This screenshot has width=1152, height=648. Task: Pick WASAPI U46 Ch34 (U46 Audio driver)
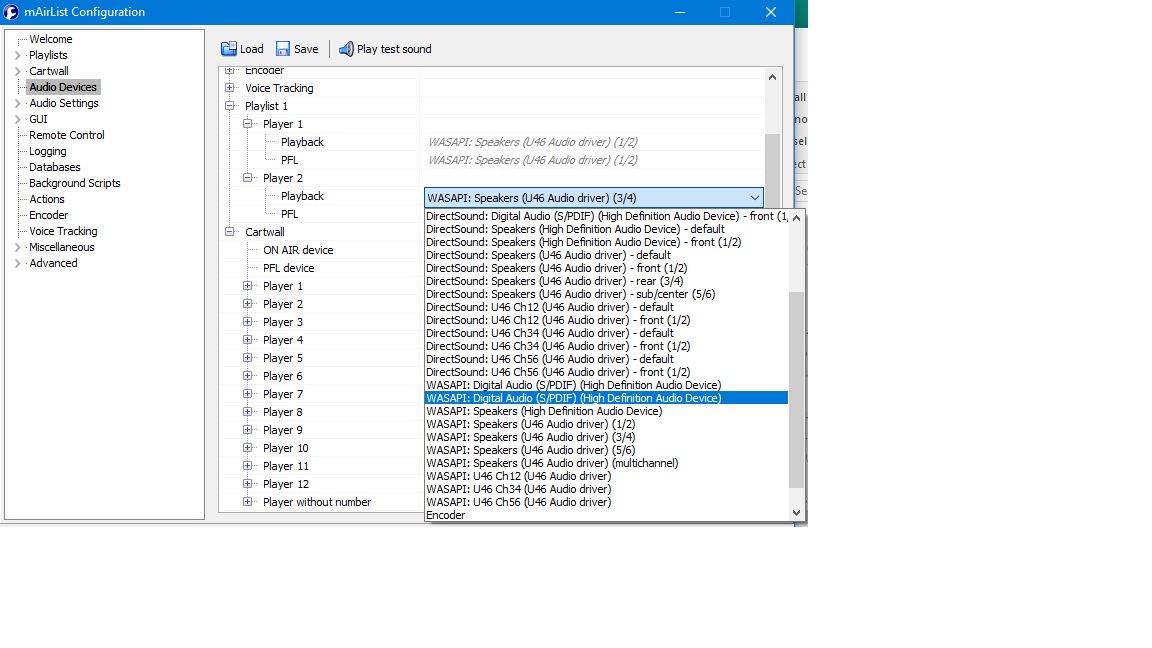click(607, 489)
